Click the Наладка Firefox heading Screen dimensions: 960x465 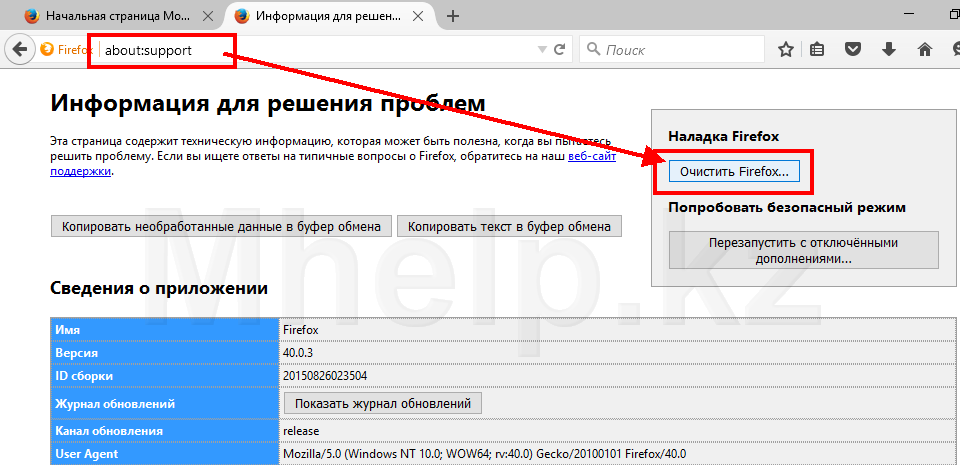pos(724,136)
